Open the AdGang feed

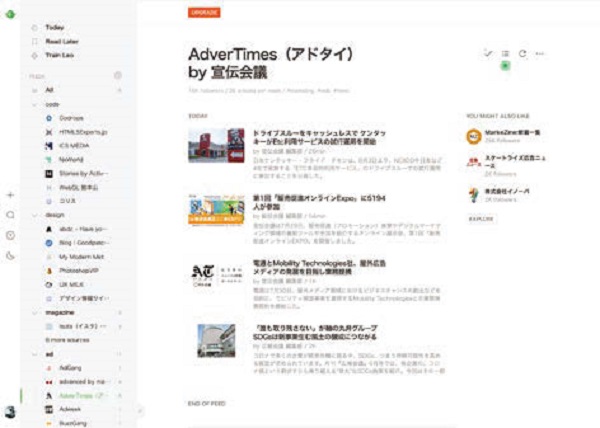[x=70, y=368]
